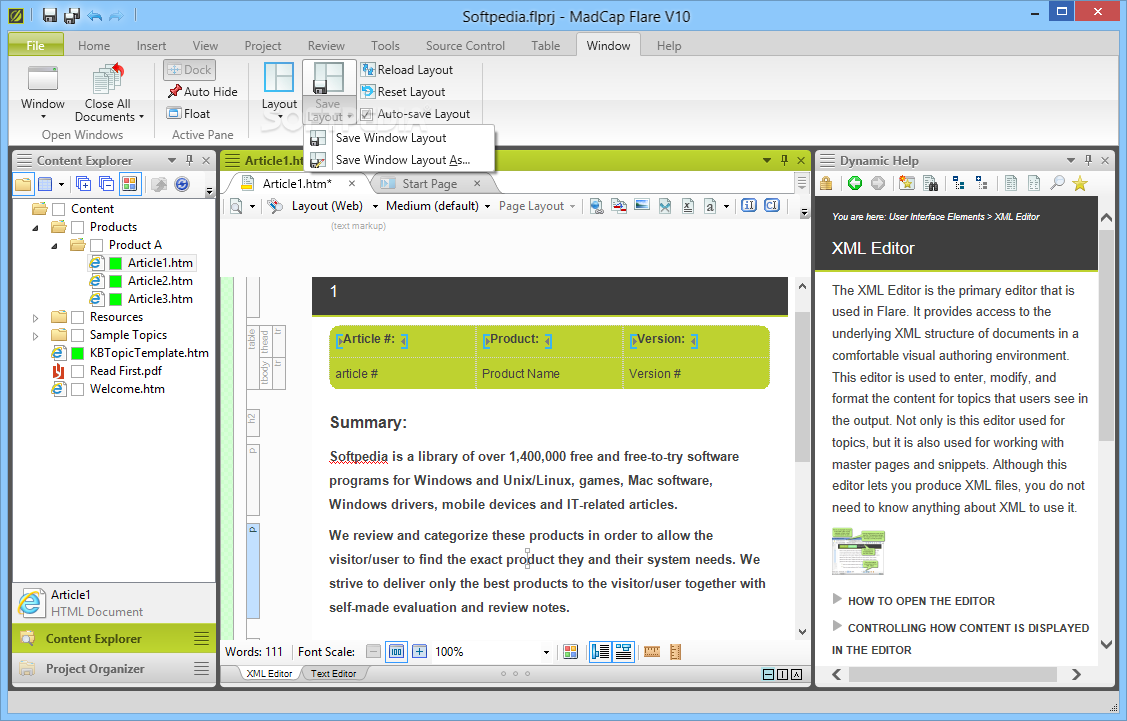
Task: Check the Products folder checkbox
Action: 78,226
